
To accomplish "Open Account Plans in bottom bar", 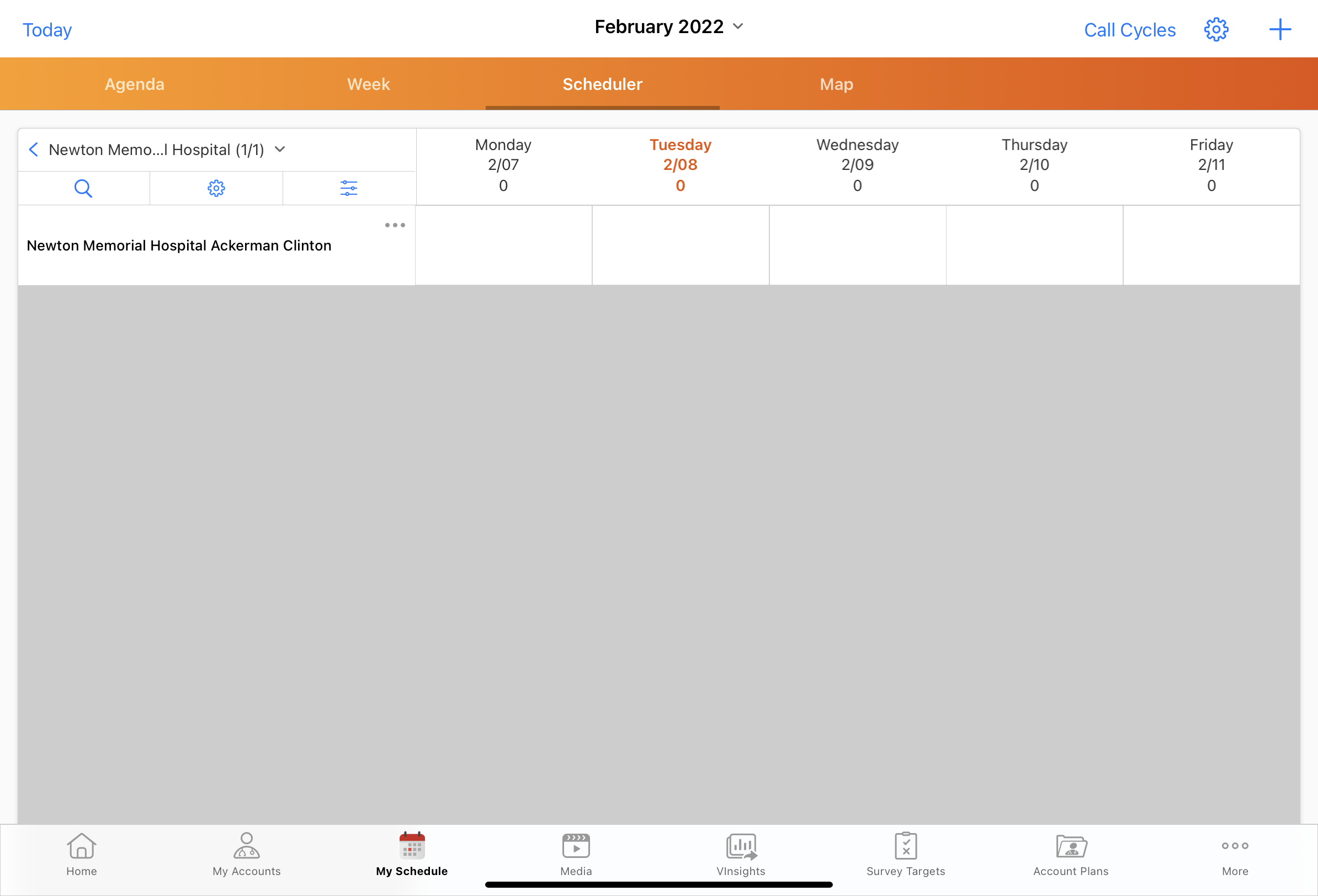I will [1071, 854].
